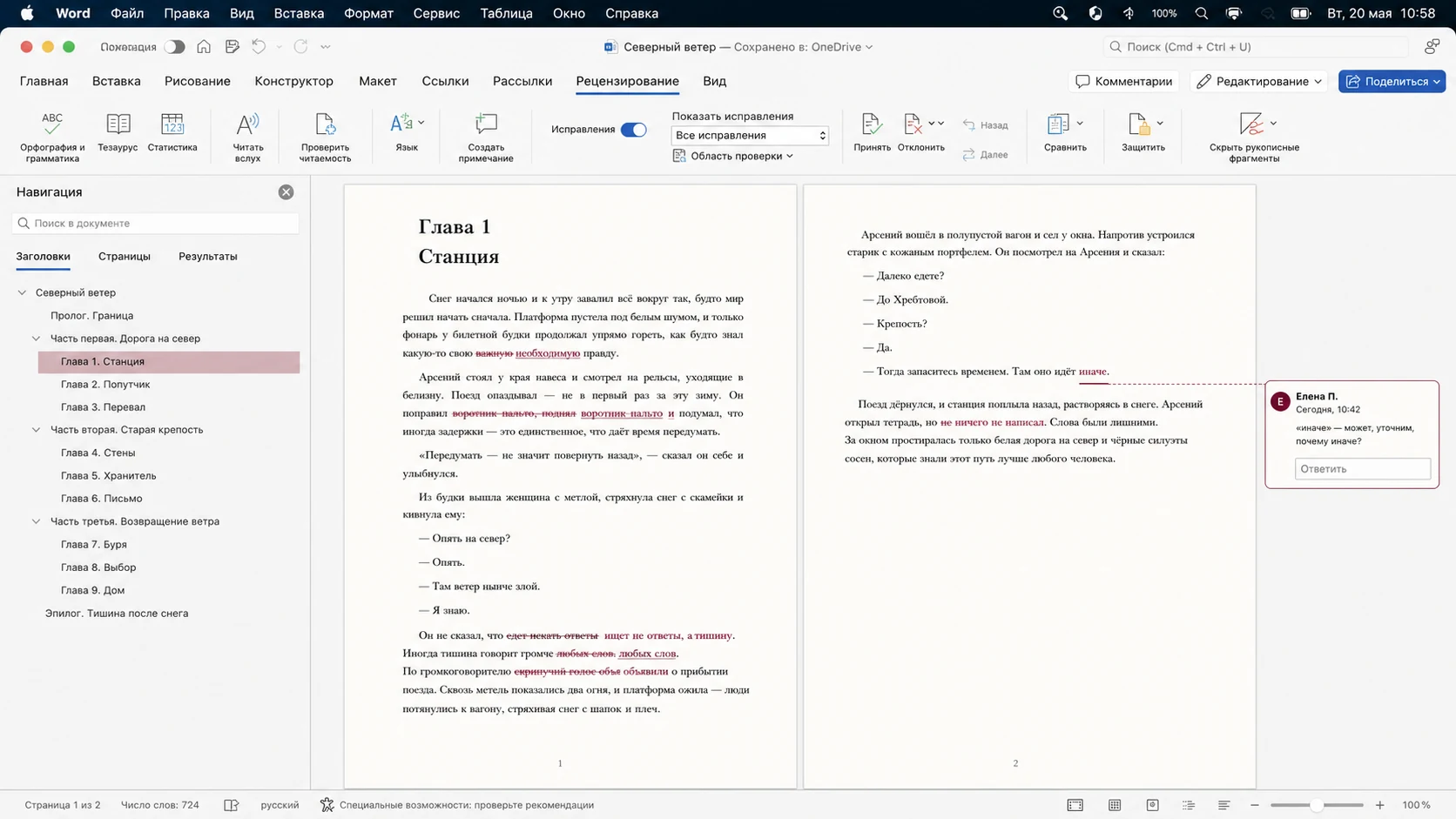Screen dimensions: 1456x819
Task: Open the document title save-location dropdown
Action: click(869, 47)
